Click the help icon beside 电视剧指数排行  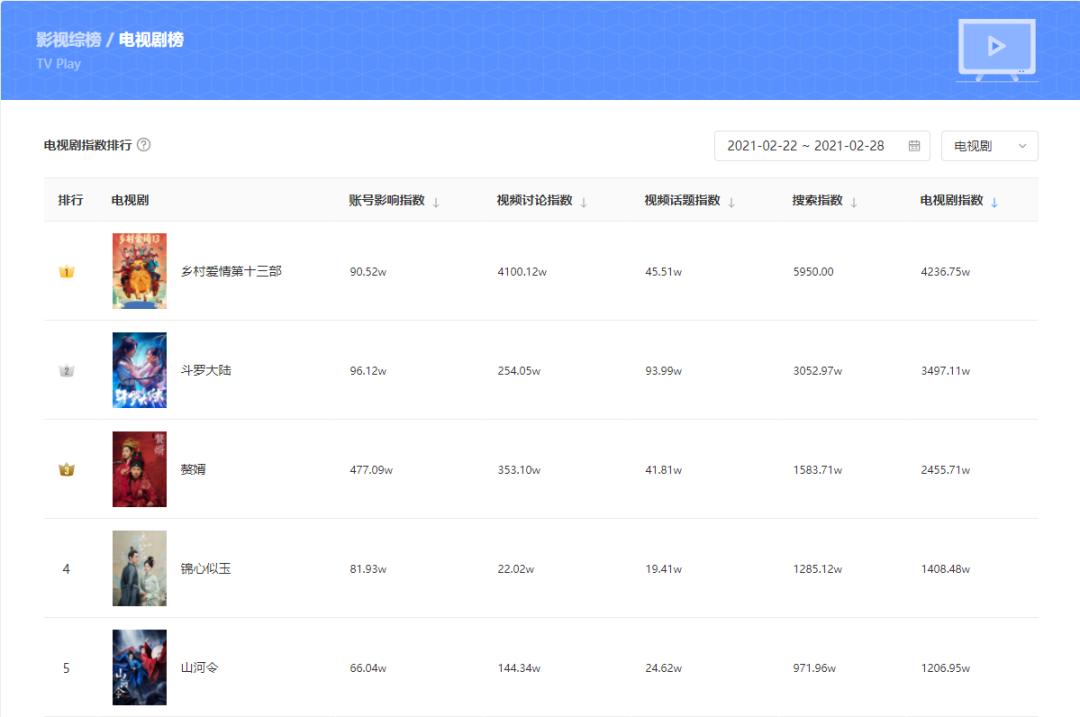[x=144, y=145]
